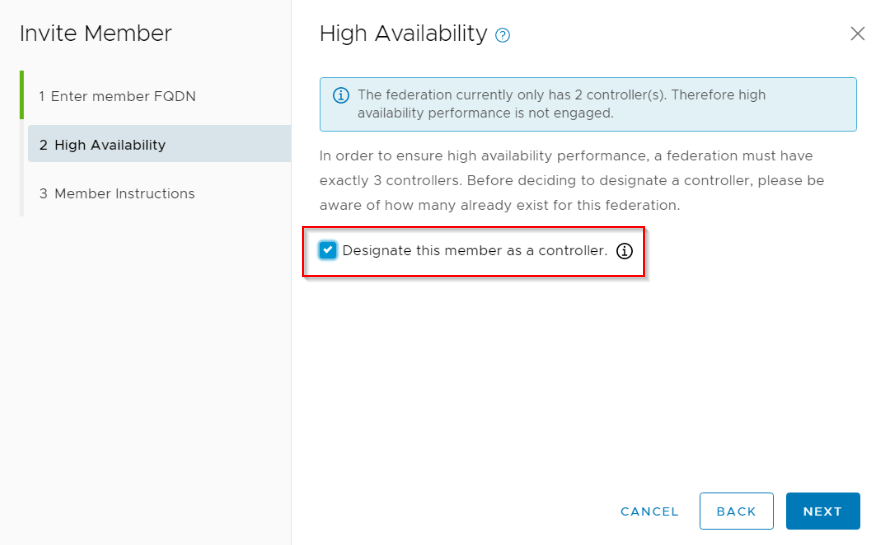
Task: Uncheck the designate controller checkbox
Action: coord(328,250)
